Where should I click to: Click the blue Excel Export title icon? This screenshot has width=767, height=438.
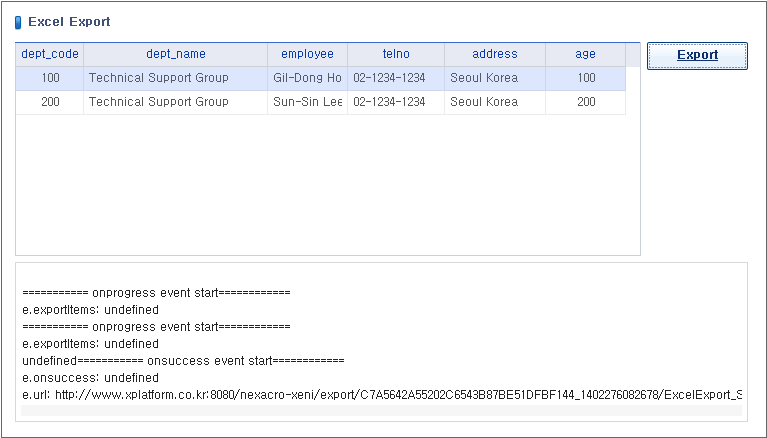pos(18,21)
